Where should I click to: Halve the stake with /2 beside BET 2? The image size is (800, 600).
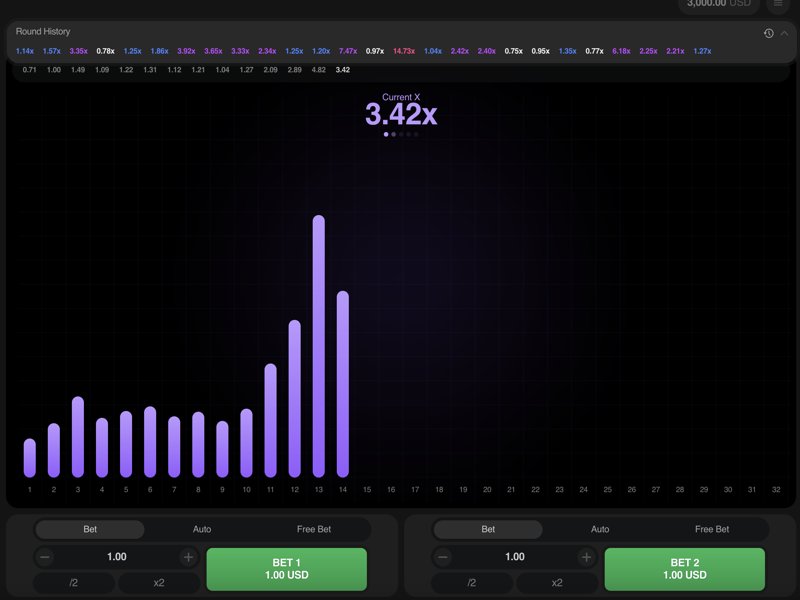(471, 583)
